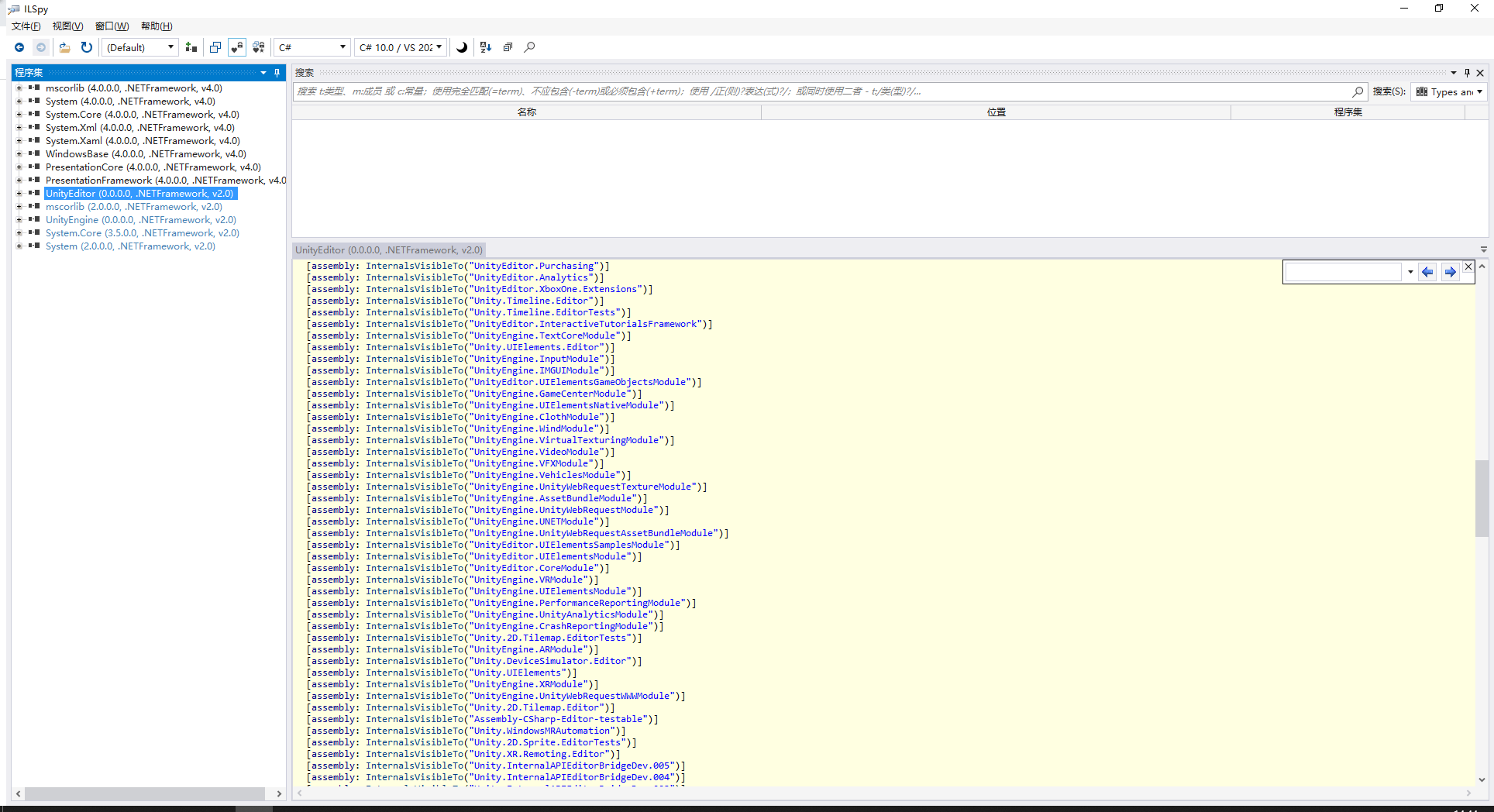Click the "UnityEditor.Purchasing" string in code
The image size is (1494, 812).
(534, 266)
